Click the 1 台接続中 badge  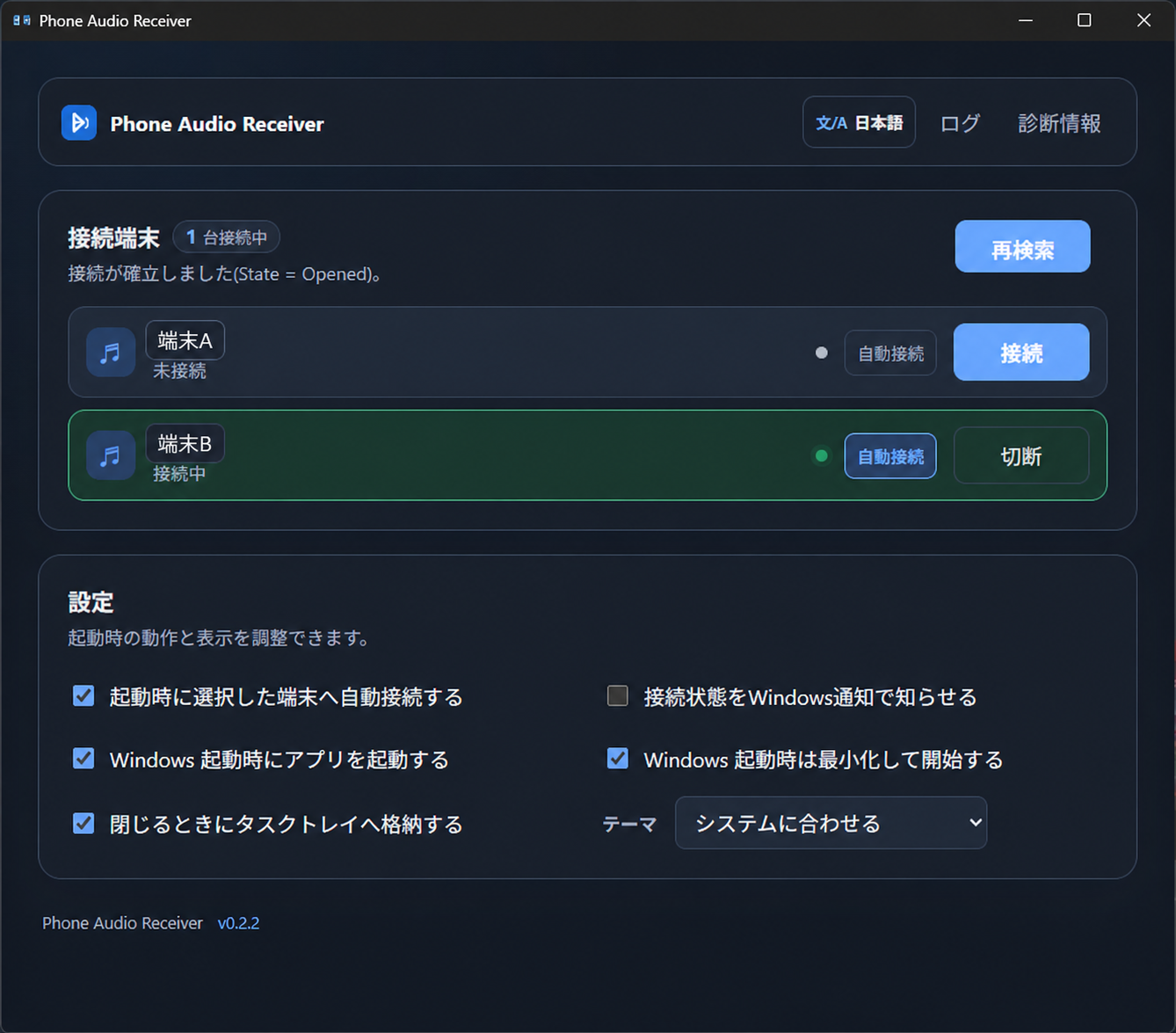point(226,237)
